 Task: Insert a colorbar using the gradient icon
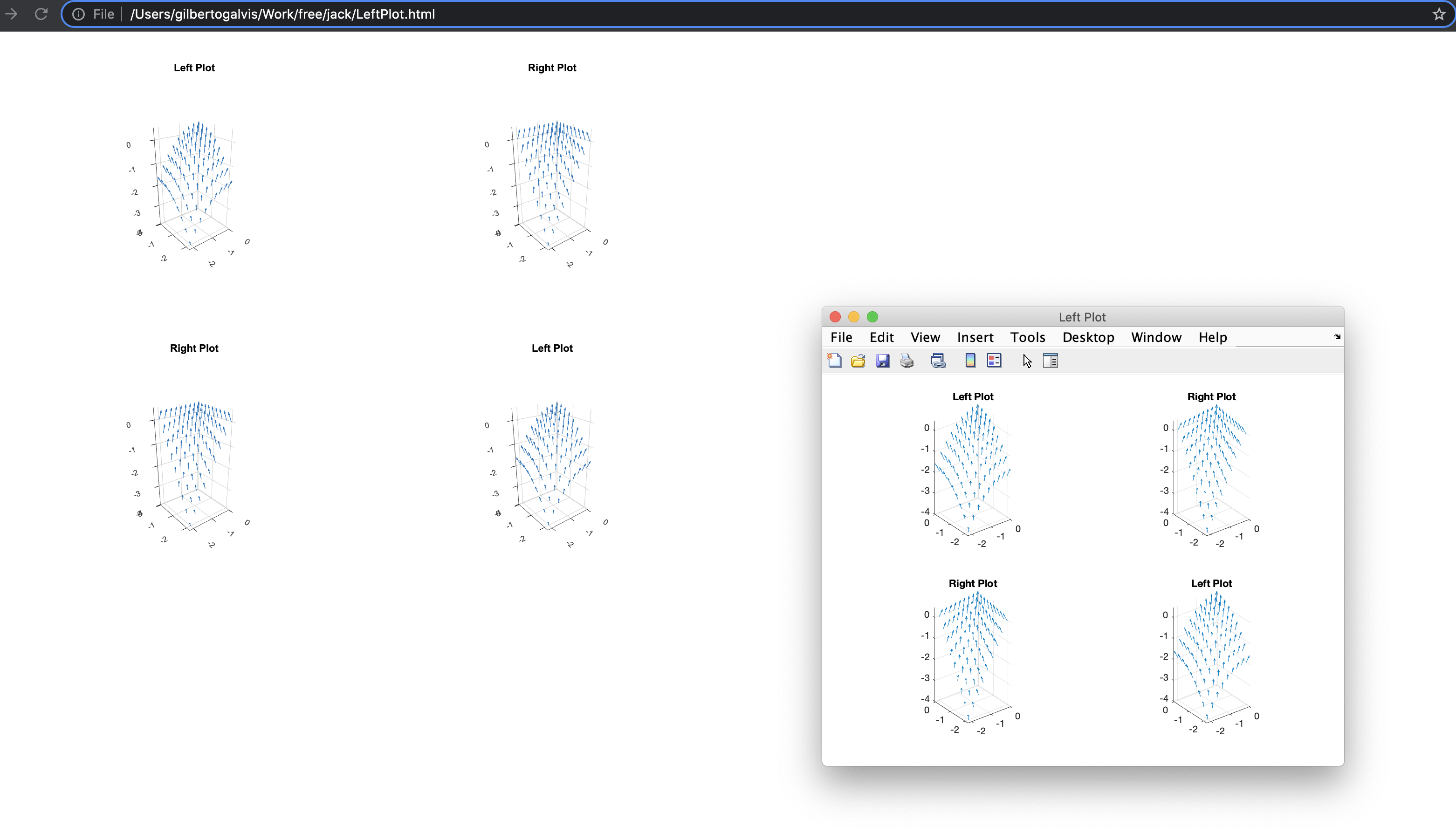(x=970, y=361)
